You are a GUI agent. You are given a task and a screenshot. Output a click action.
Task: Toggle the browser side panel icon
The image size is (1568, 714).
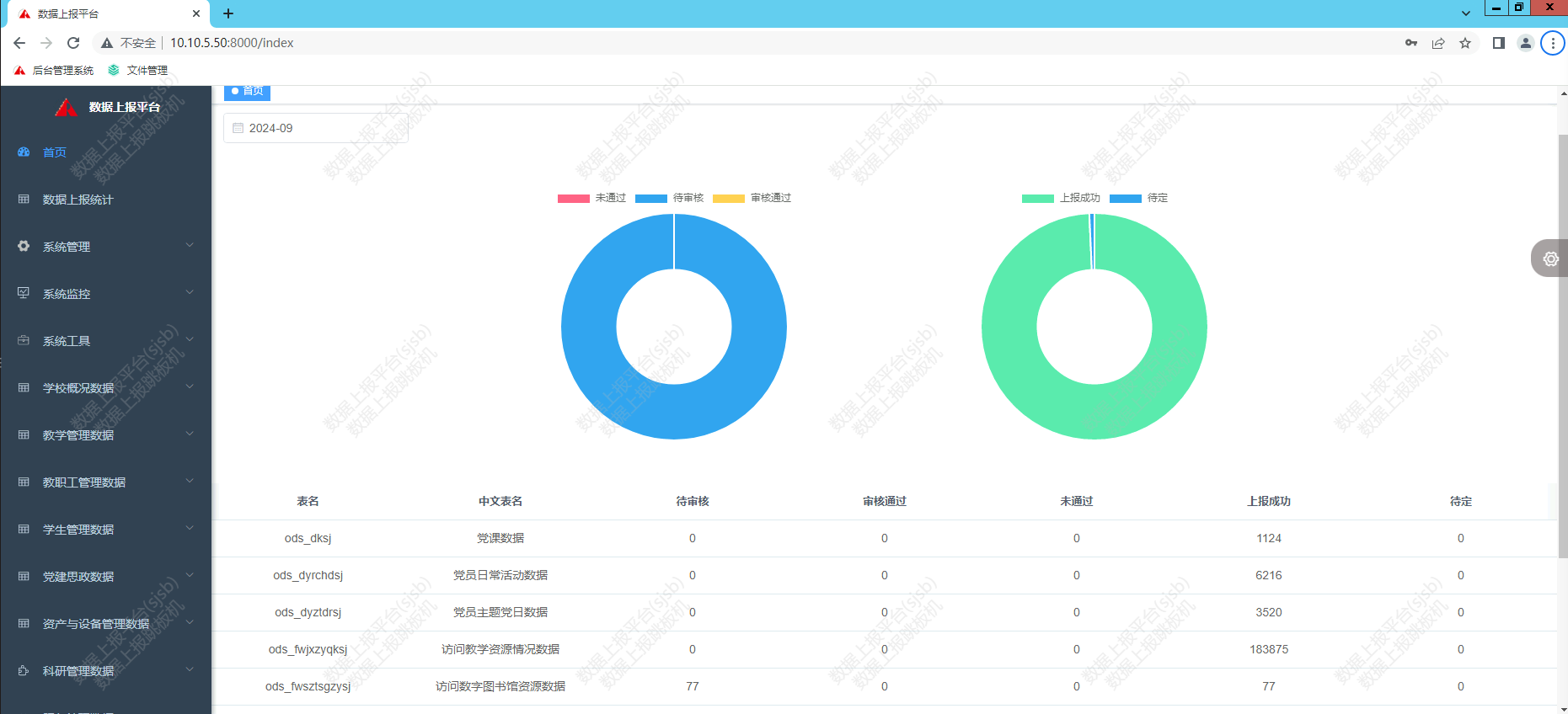click(1499, 43)
